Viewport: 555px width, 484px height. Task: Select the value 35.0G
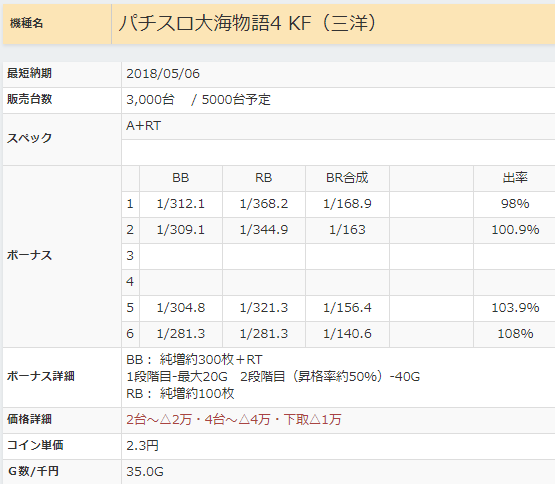coord(145,472)
